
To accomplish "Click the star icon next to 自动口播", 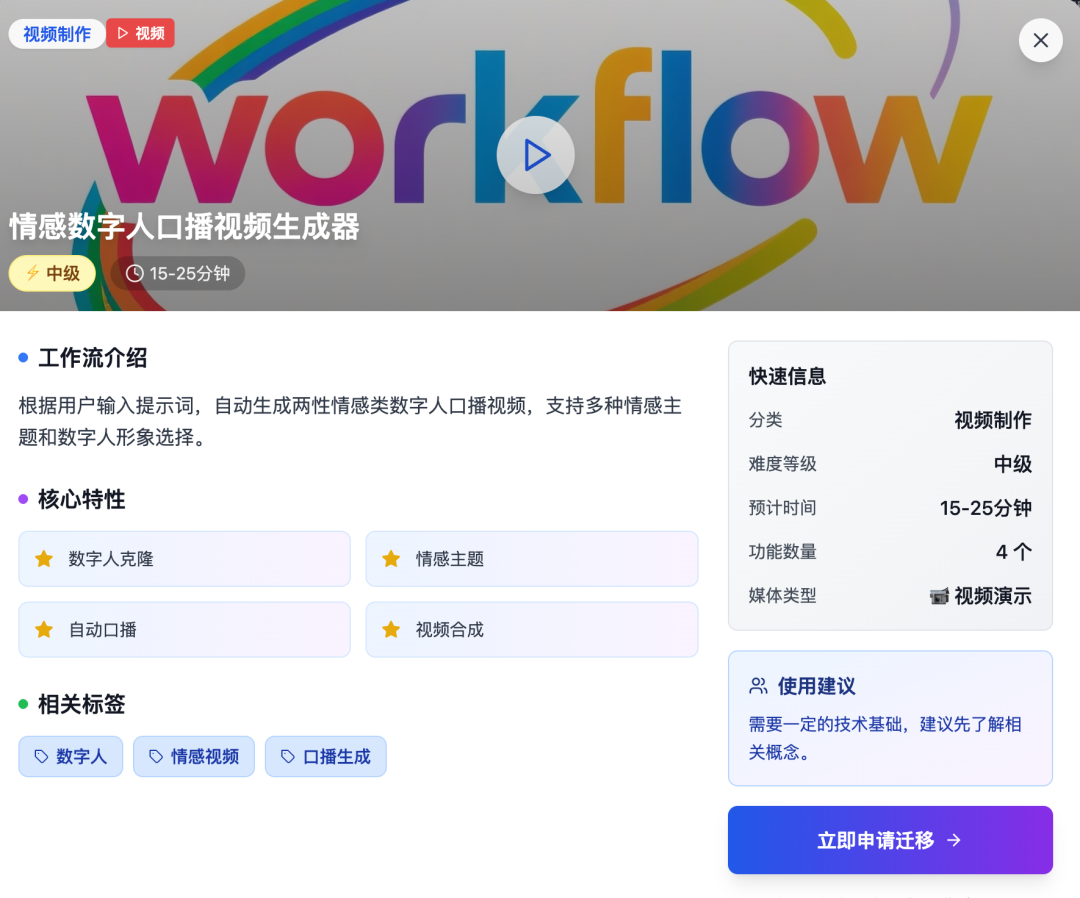I will tap(44, 629).
